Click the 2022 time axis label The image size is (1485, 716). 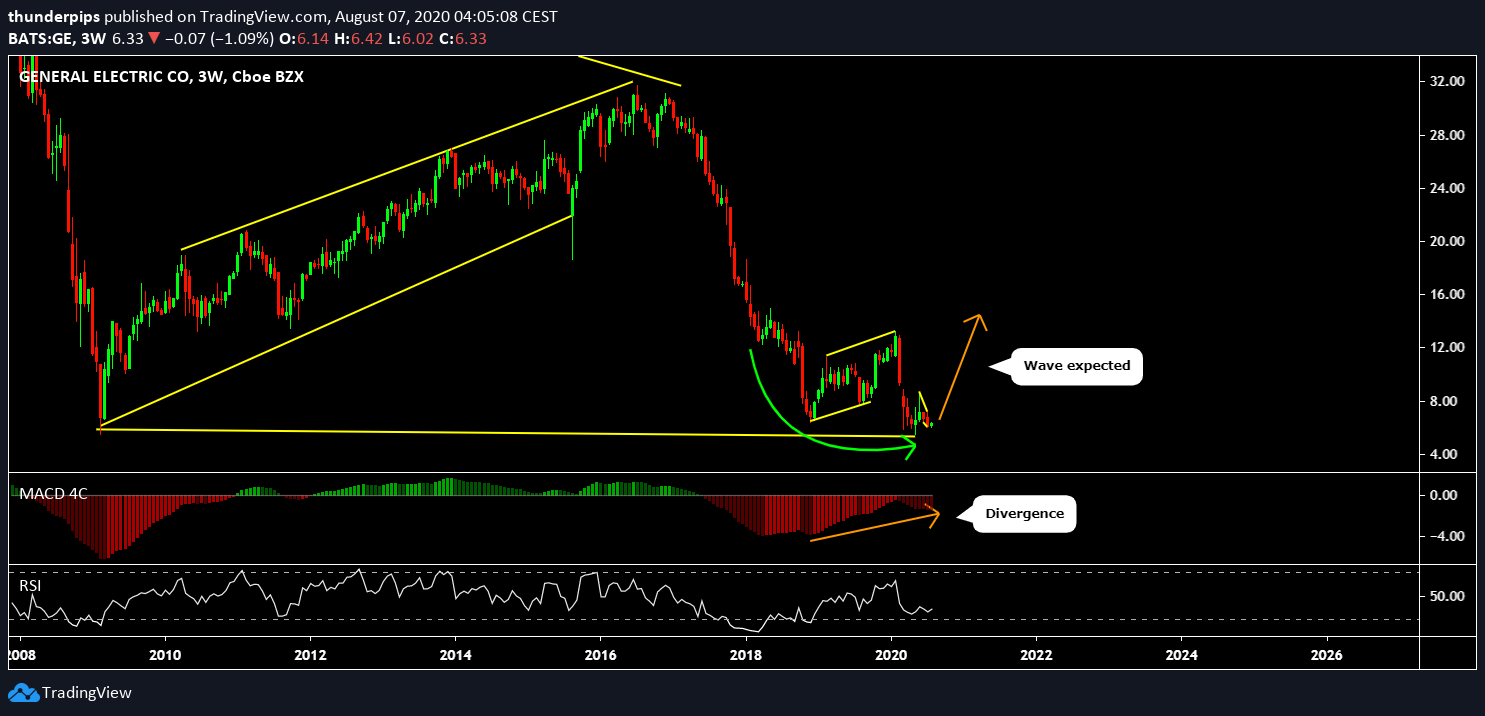(x=1036, y=656)
